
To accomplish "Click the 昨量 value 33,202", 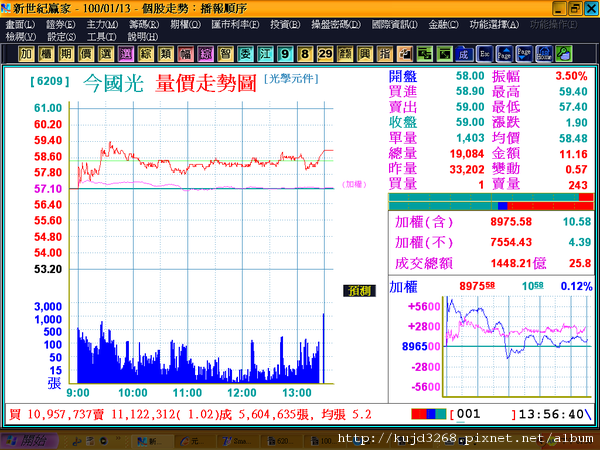I will (467, 169).
